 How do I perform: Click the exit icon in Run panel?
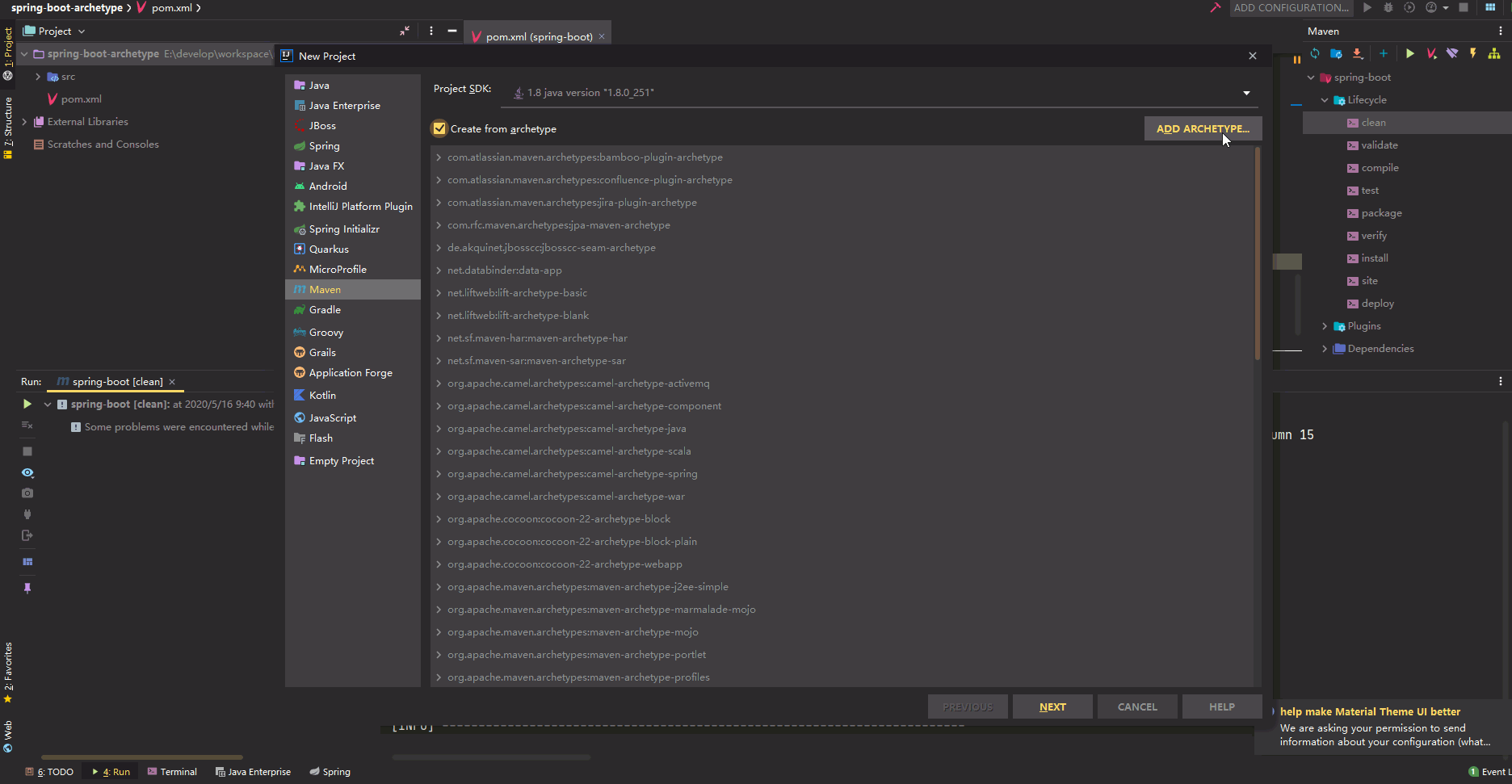(x=27, y=535)
